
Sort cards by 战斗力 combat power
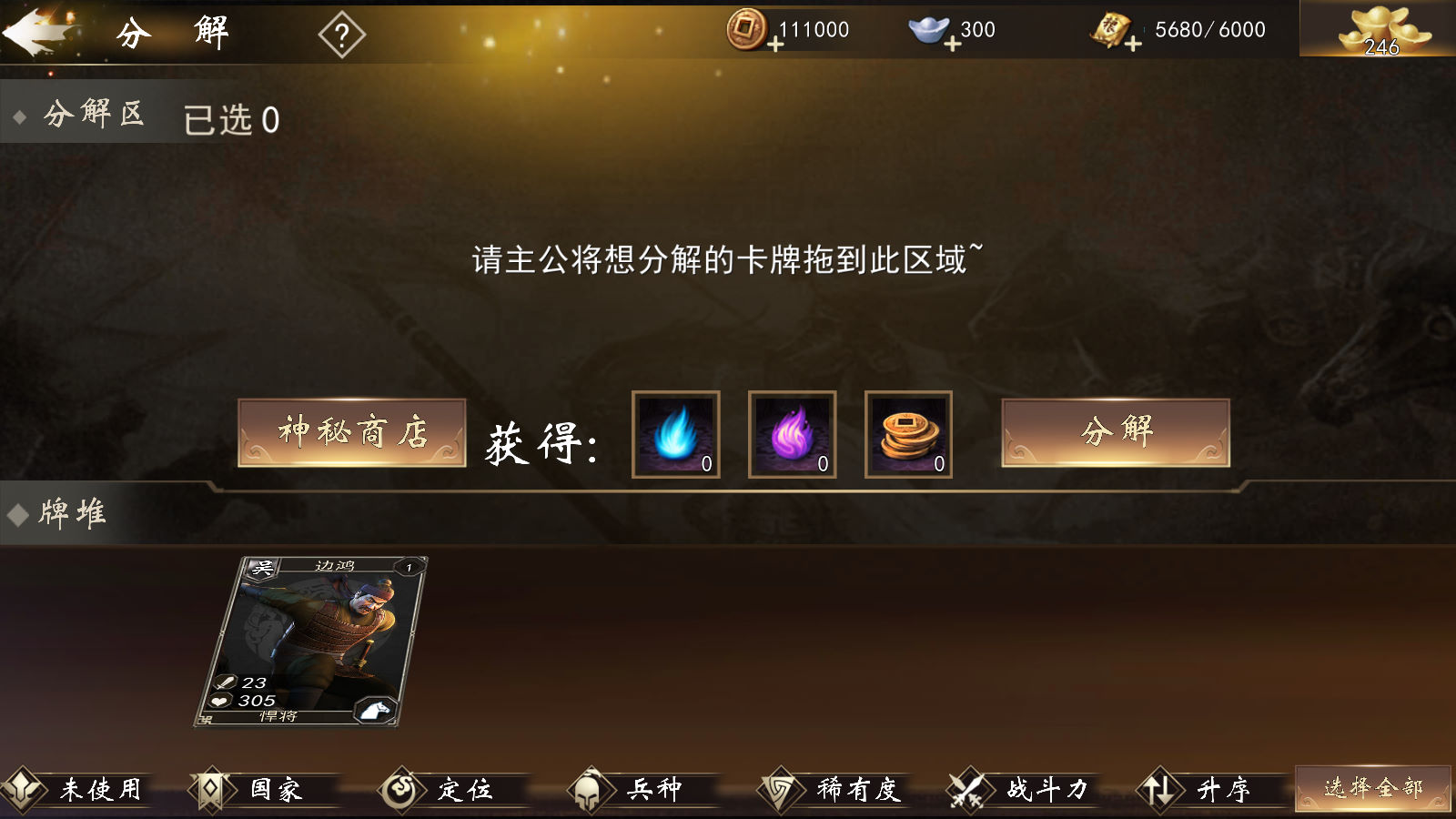click(x=1023, y=789)
